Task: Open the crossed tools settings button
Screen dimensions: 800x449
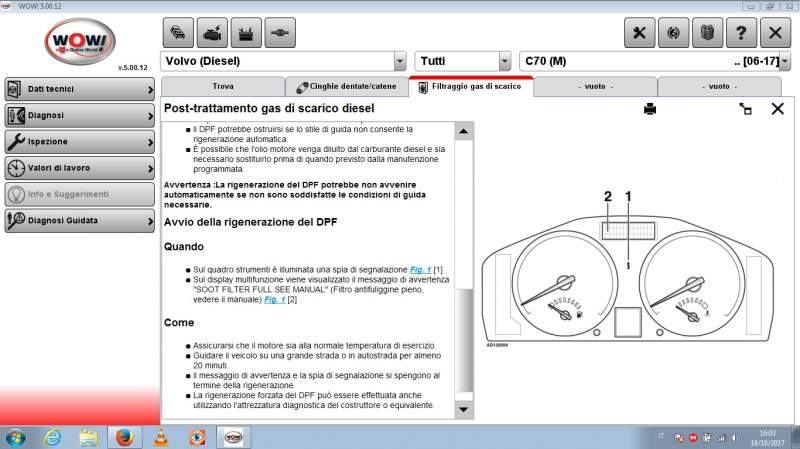Action: 639,33
